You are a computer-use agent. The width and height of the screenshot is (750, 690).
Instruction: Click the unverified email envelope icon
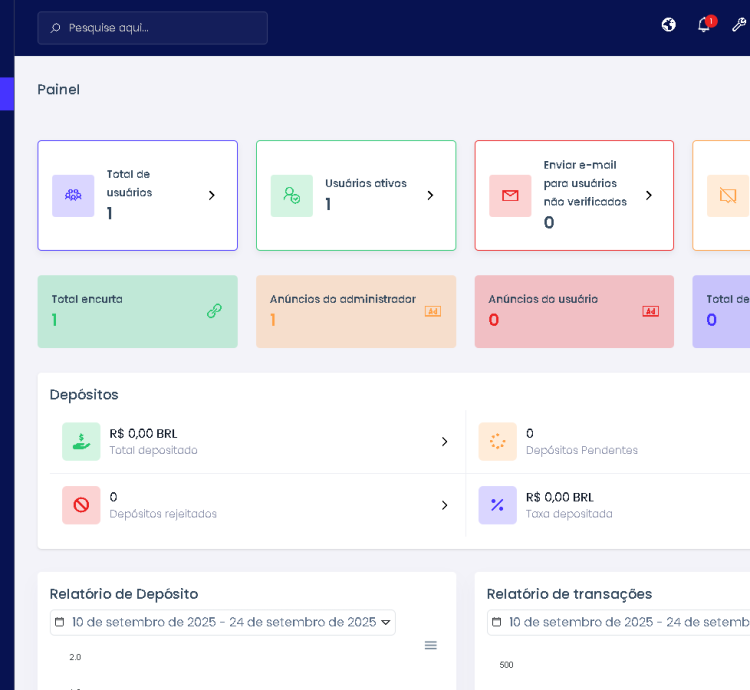(x=510, y=195)
